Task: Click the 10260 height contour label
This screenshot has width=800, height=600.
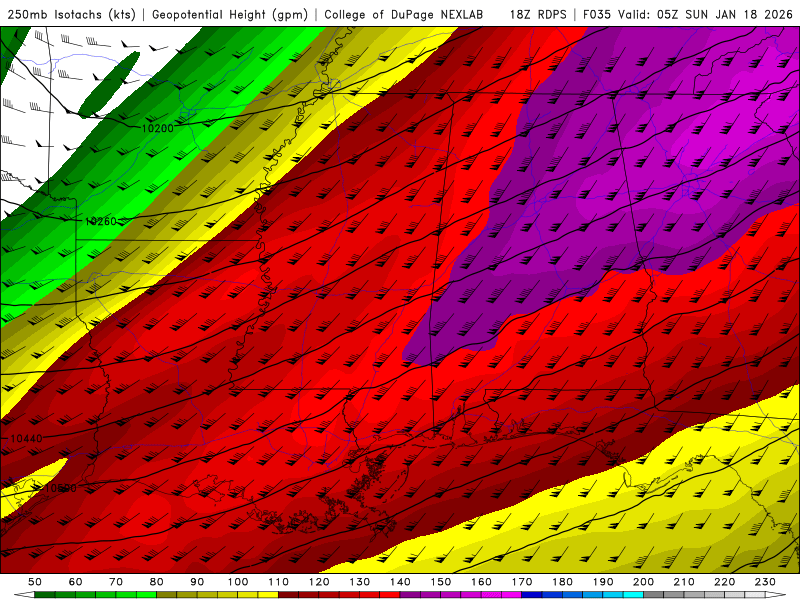Action: pos(101,221)
